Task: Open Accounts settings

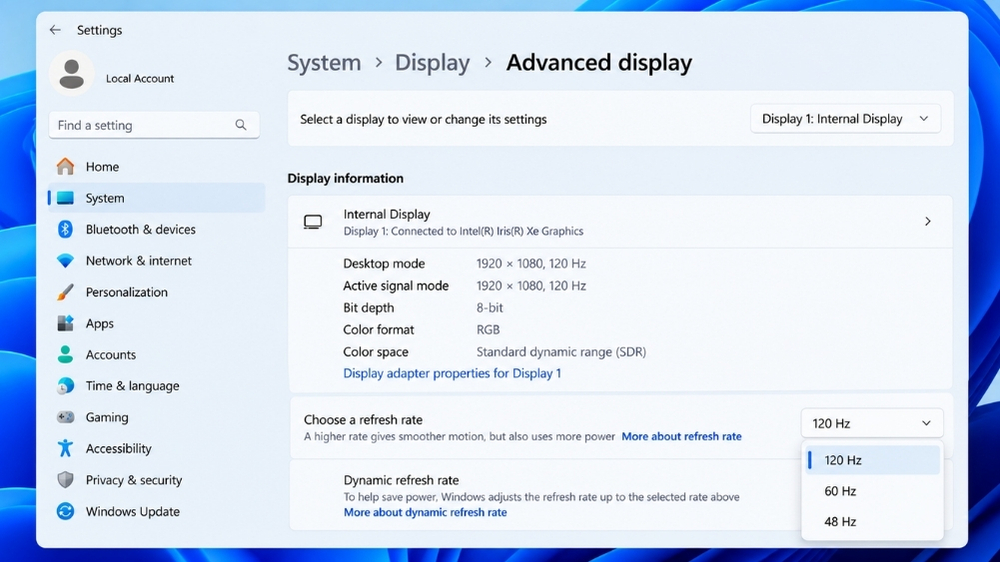Action: 156,355
